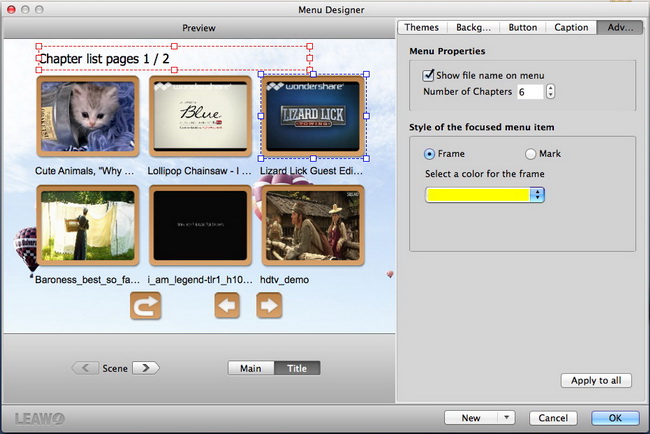This screenshot has height=434, width=650.
Task: Switch to the Themes tab
Action: coord(422,27)
